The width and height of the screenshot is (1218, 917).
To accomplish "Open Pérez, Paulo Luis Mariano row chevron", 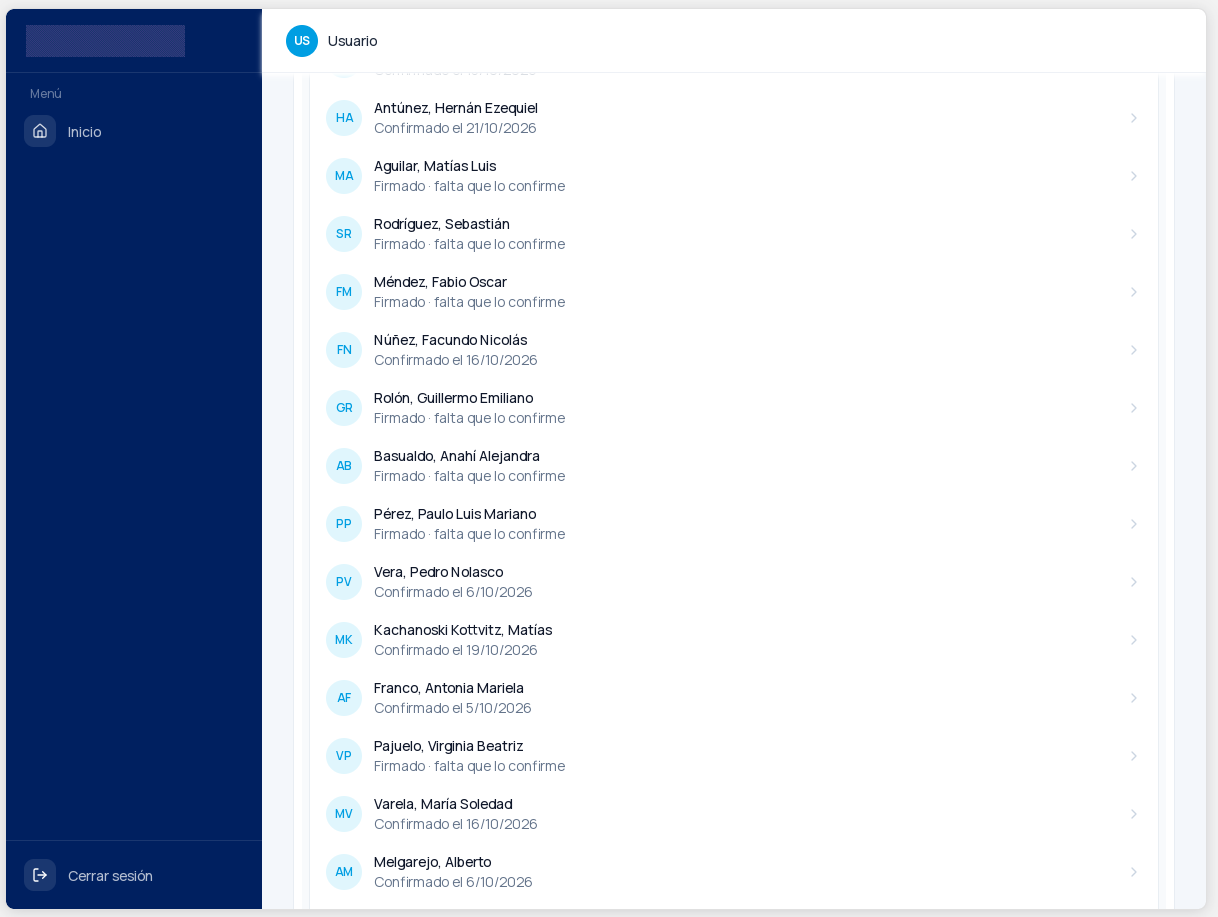I will 1134,524.
